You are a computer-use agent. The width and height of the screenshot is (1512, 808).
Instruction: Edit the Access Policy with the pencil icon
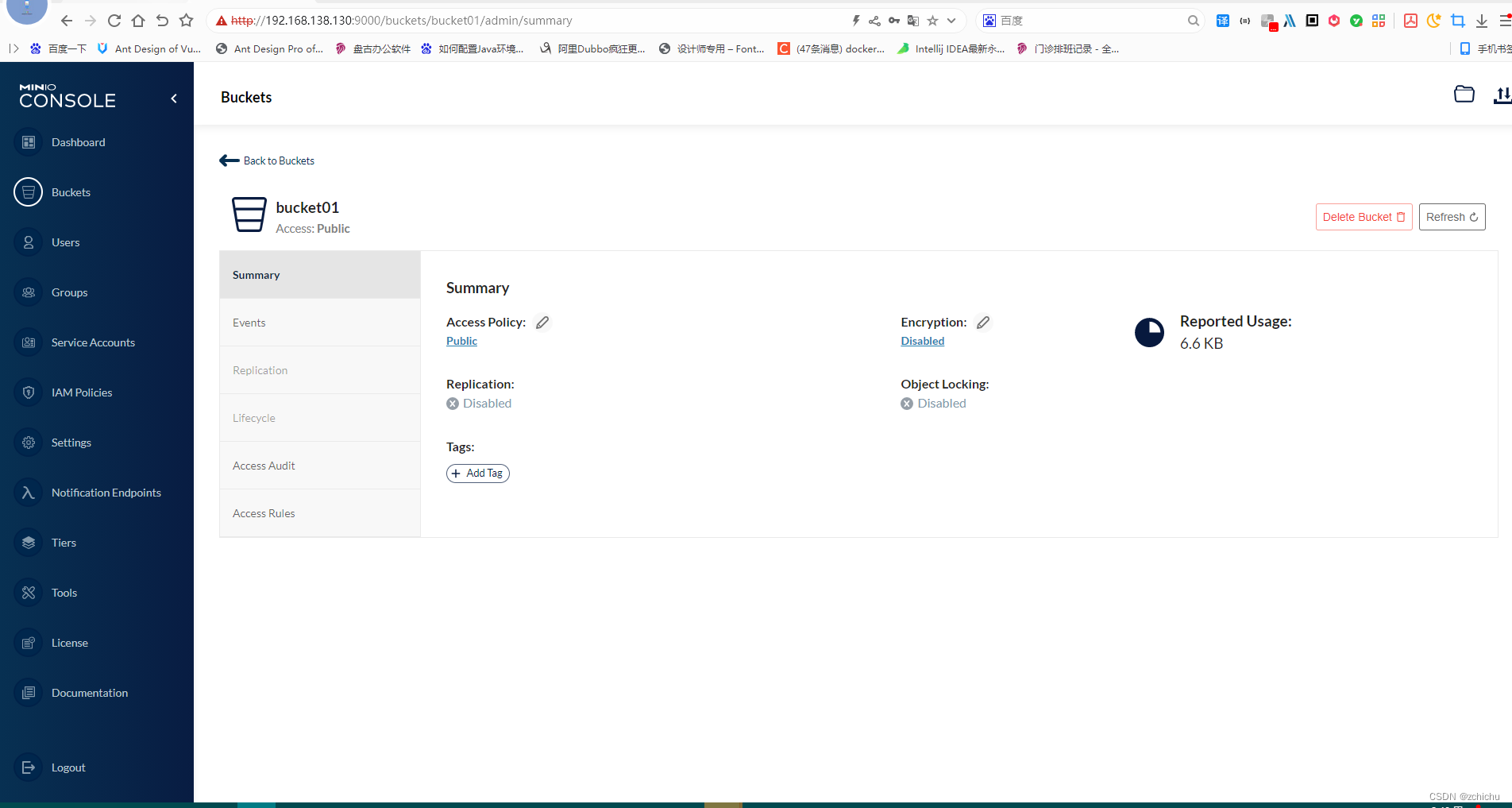(542, 322)
